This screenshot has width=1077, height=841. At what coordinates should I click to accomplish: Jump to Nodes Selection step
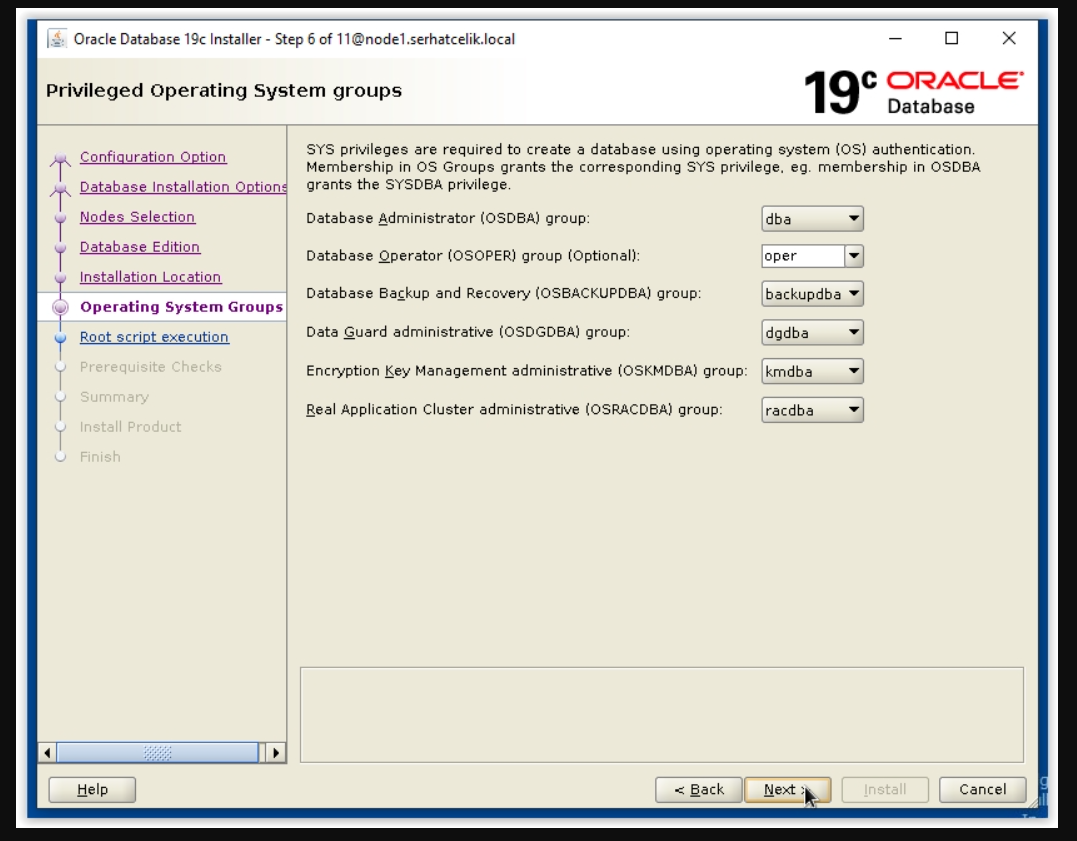[137, 216]
